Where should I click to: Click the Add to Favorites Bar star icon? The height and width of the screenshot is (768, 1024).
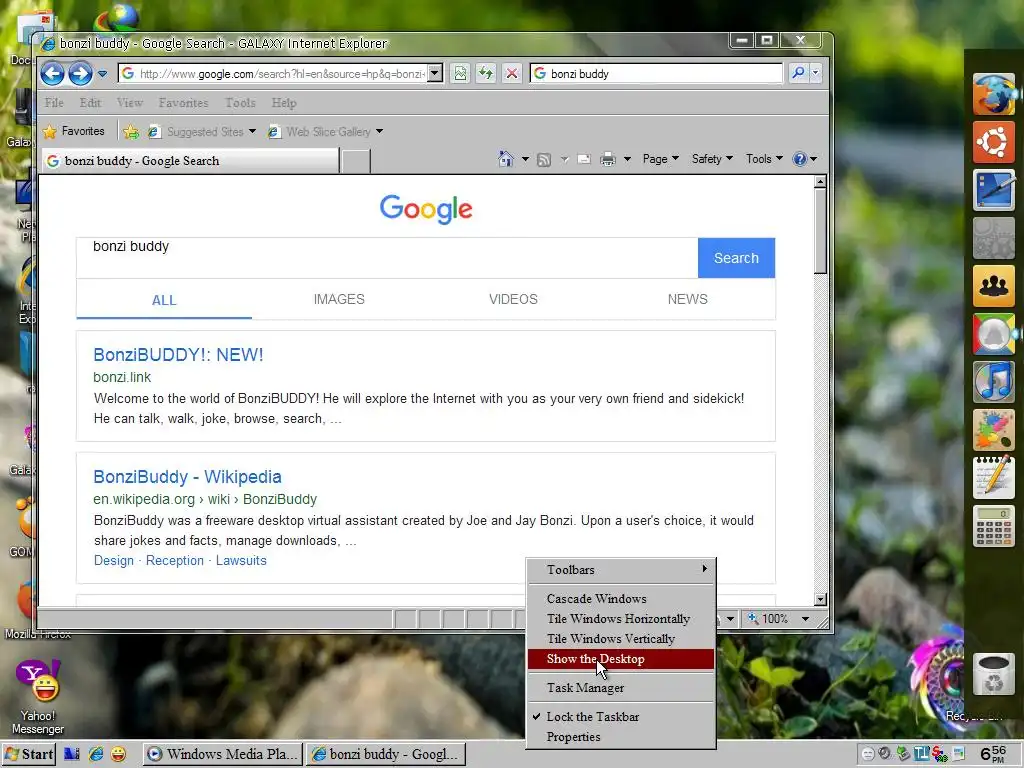tap(131, 132)
